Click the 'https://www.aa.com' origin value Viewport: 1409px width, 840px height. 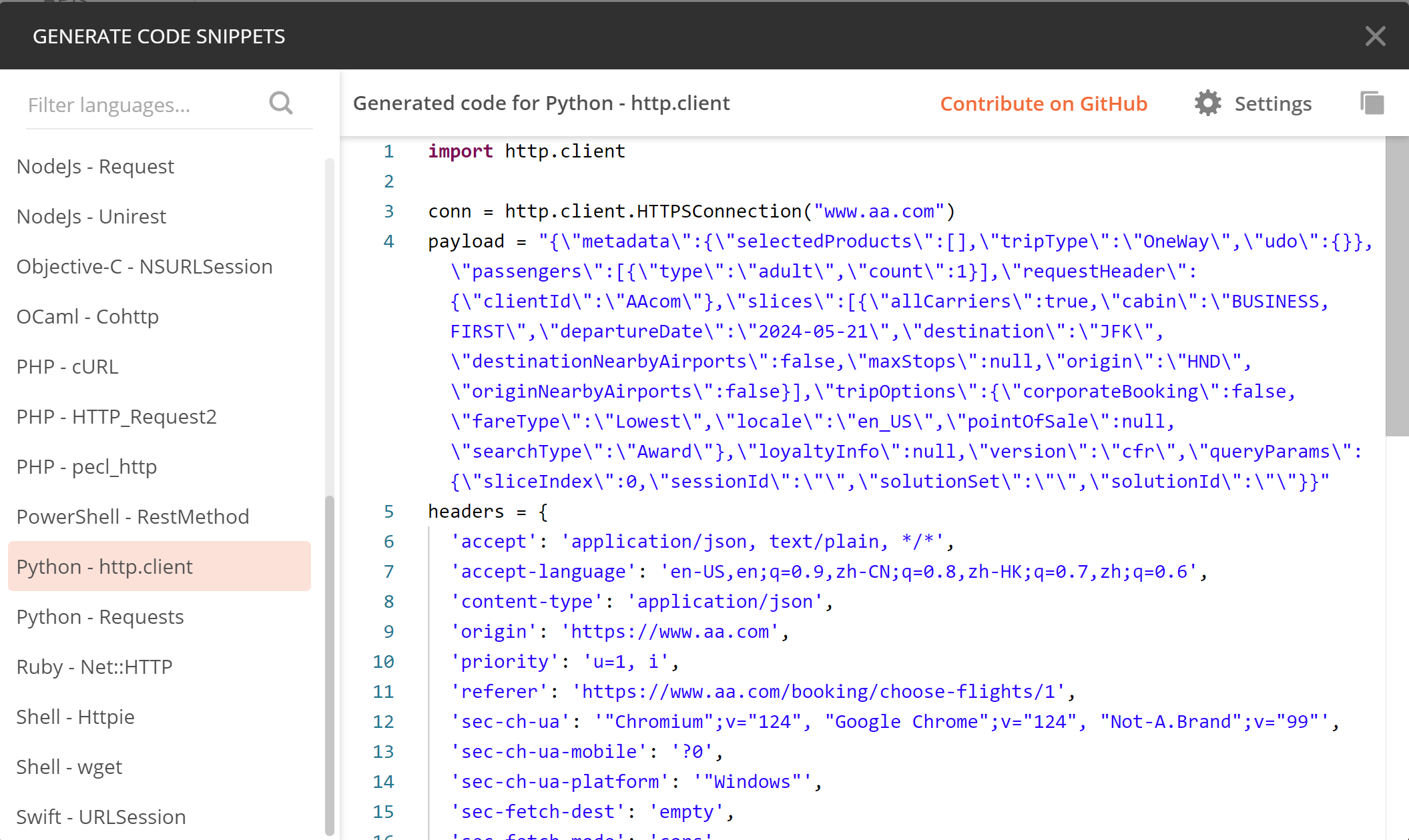pyautogui.click(x=670, y=632)
